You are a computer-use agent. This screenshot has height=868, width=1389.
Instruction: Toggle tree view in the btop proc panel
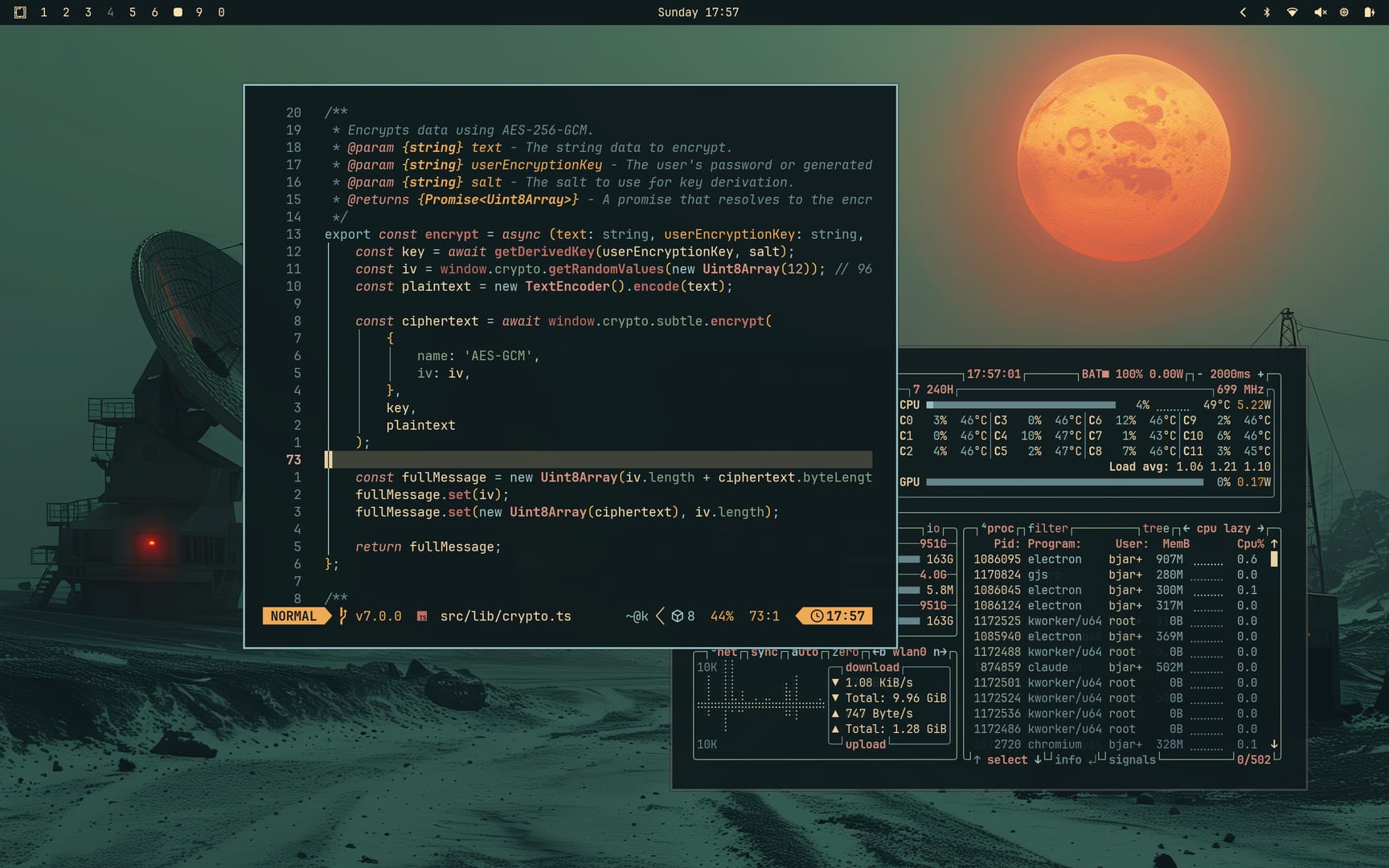[x=1156, y=528]
